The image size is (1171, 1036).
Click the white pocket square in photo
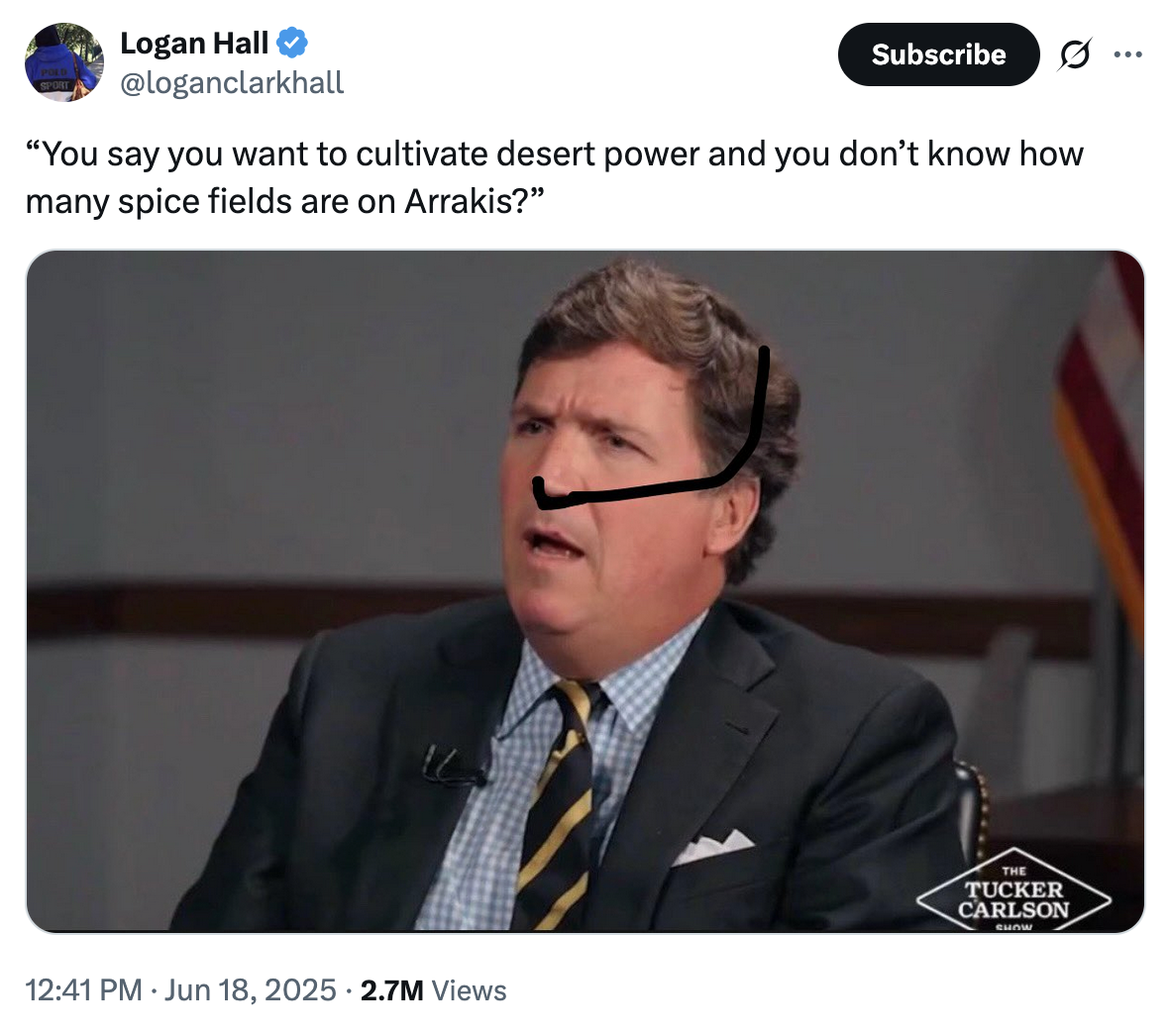[x=712, y=847]
